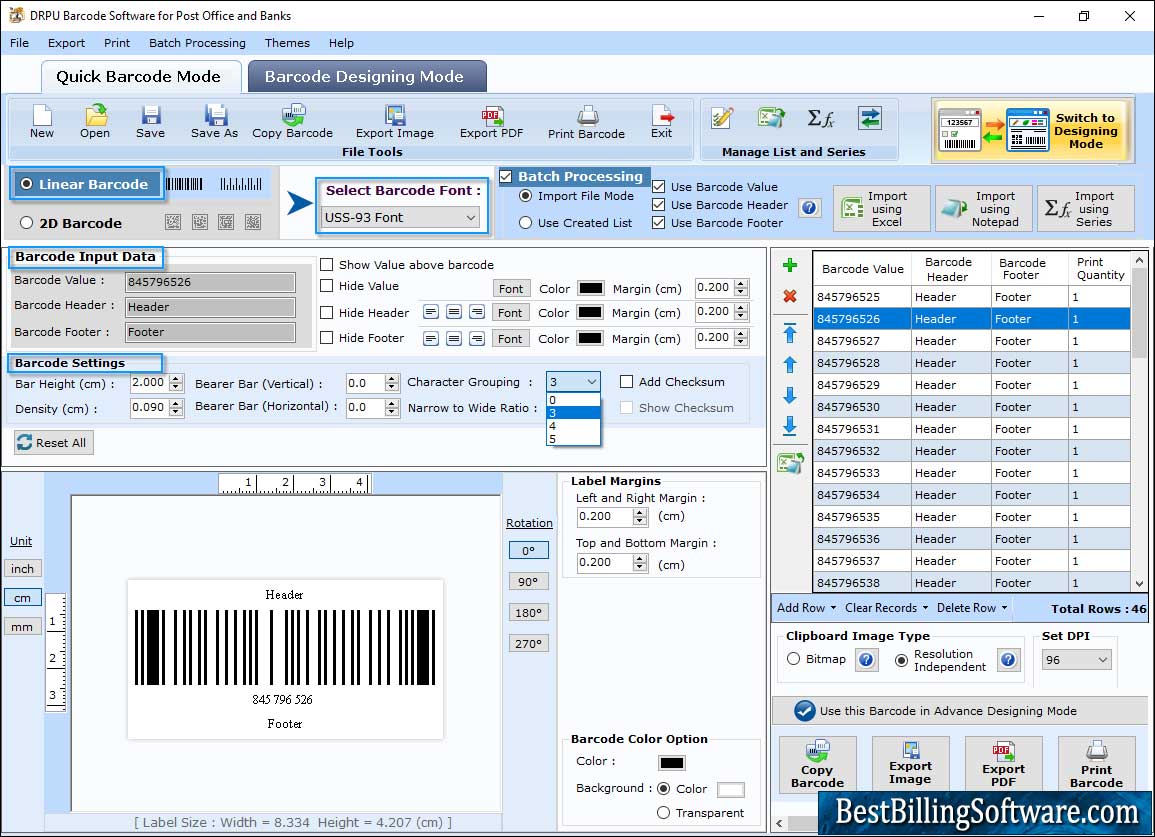Uncheck Use Barcode Footer checkbox
The image size is (1155, 837).
[659, 223]
